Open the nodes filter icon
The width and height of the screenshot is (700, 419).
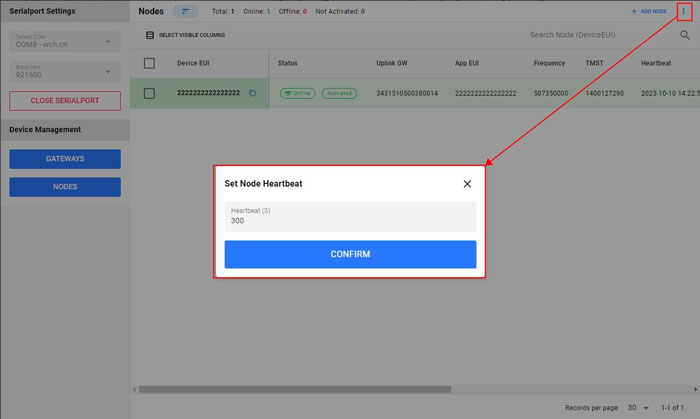(x=185, y=11)
